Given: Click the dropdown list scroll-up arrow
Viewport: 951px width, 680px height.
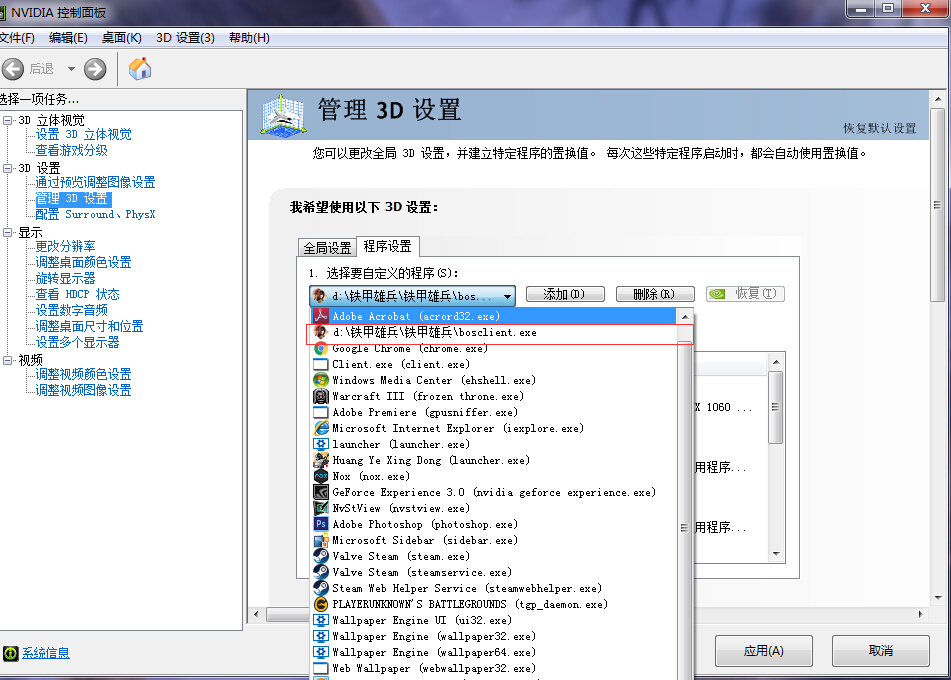Looking at the screenshot, I should [x=685, y=317].
